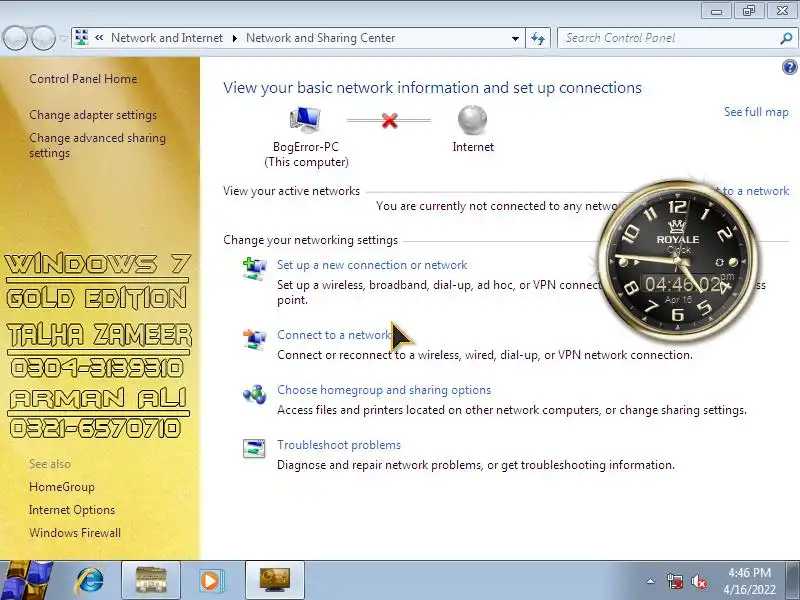
Task: Show hidden tray icons arrow
Action: (651, 581)
